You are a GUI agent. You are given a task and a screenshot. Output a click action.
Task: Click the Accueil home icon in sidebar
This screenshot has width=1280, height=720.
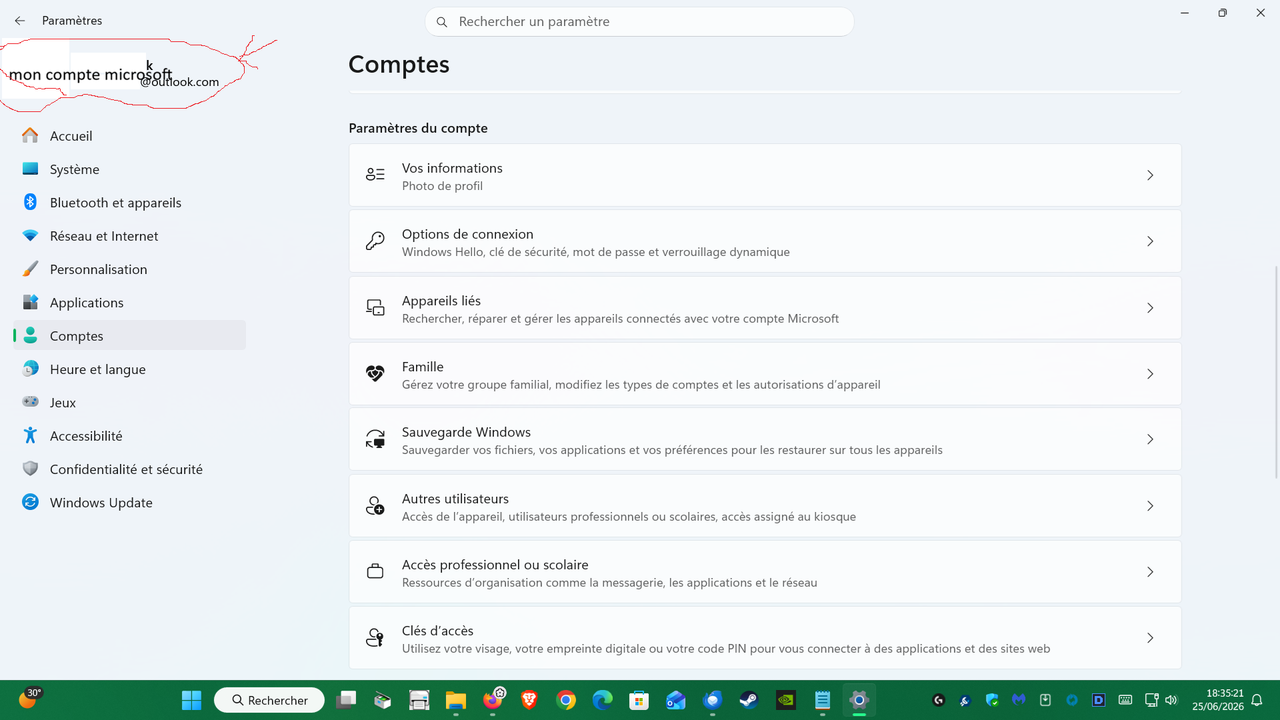(30, 136)
